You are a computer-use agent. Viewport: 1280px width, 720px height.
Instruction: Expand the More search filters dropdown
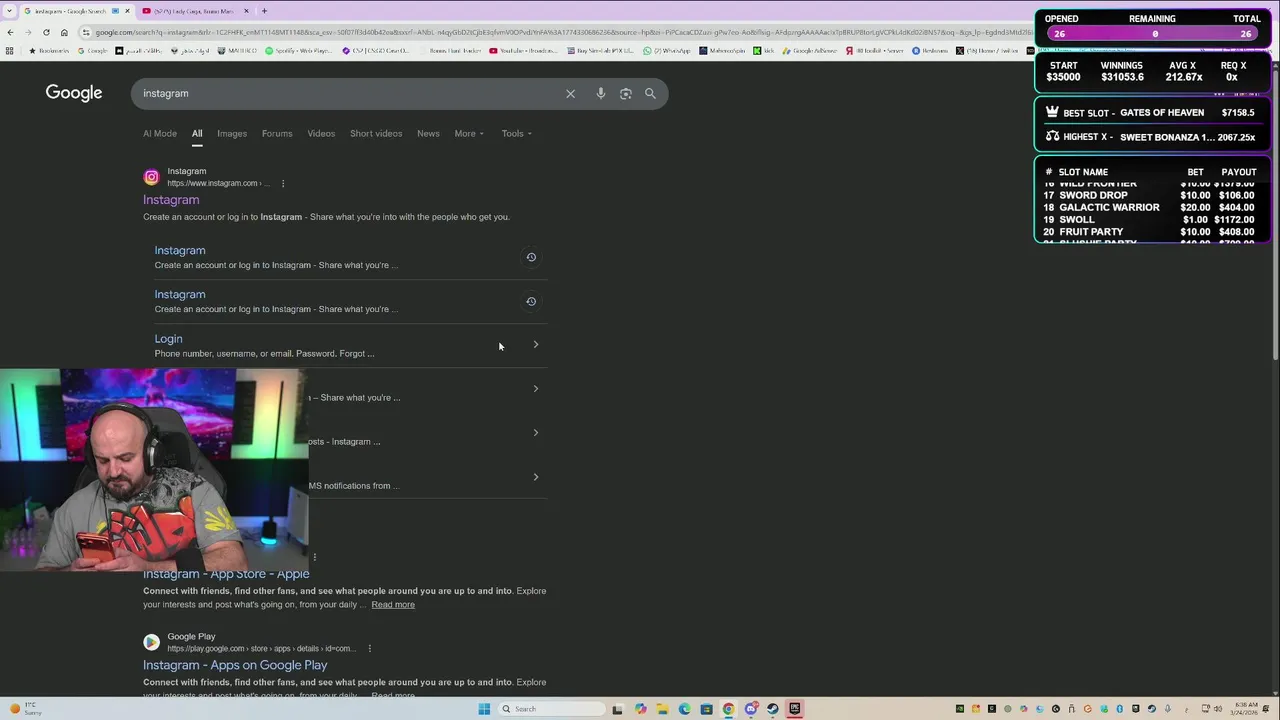(469, 134)
